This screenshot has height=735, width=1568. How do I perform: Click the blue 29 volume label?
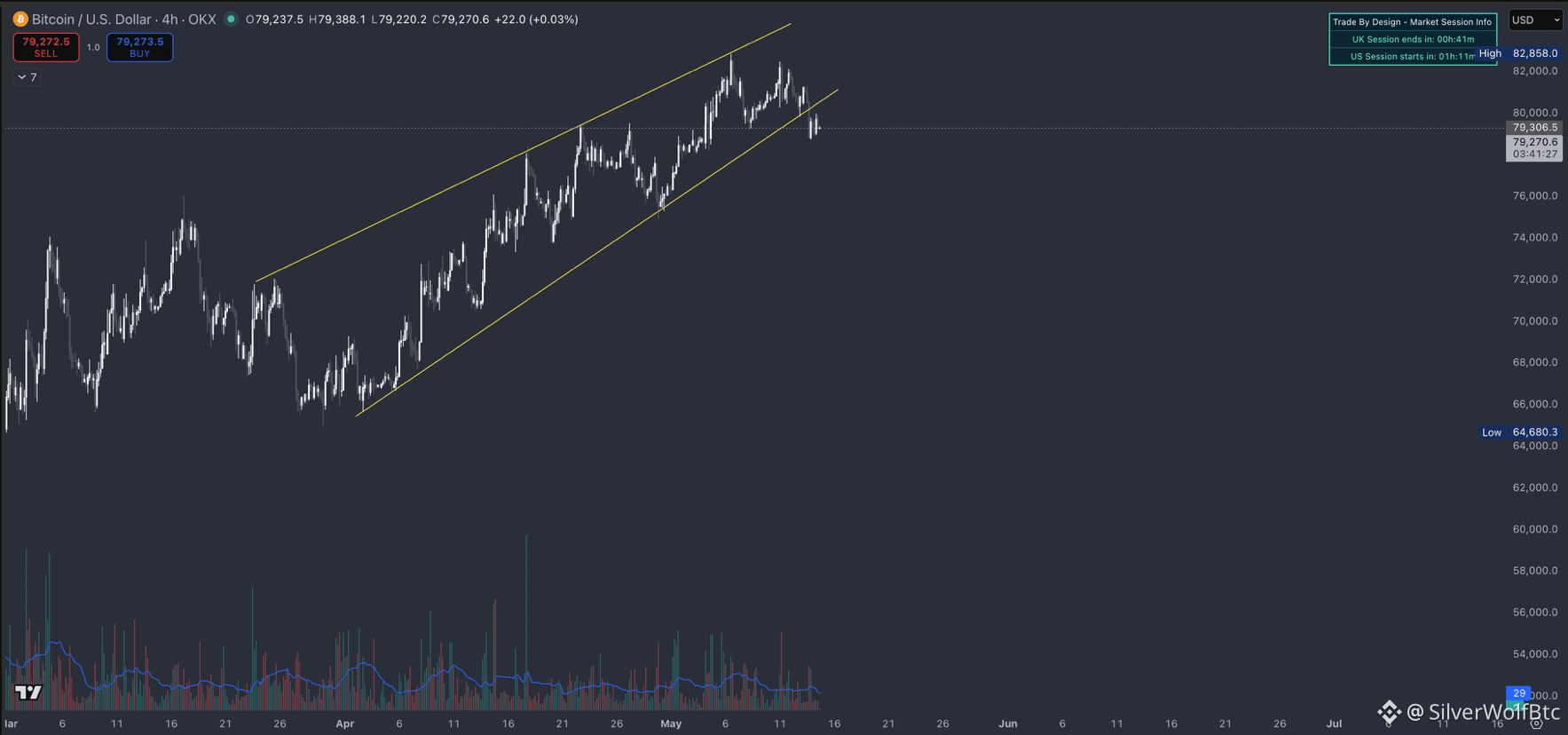(x=1519, y=693)
